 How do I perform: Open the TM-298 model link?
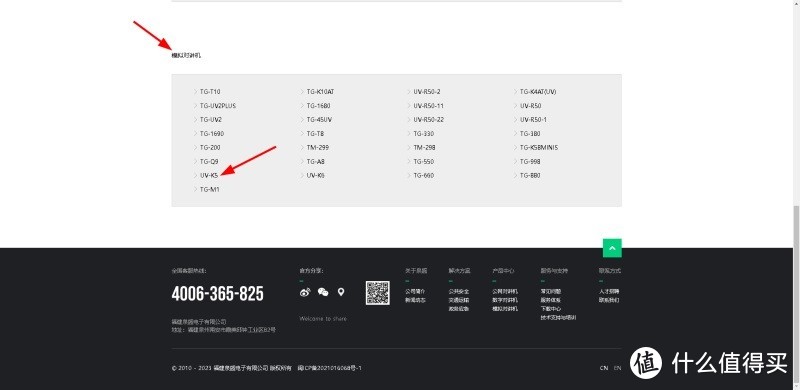[x=424, y=148]
